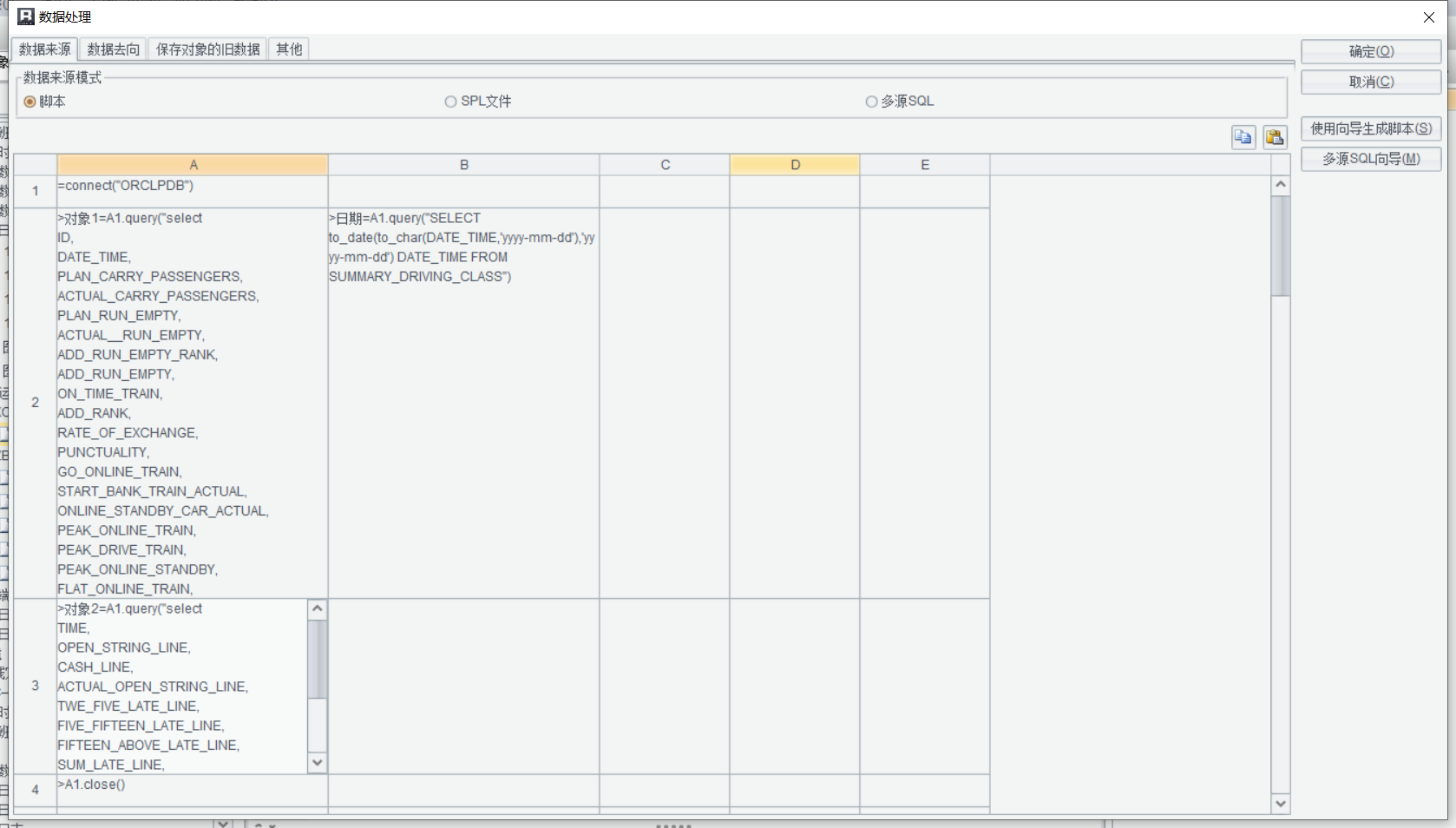Select column header C
Screen dimensions: 1456x828
[665, 165]
